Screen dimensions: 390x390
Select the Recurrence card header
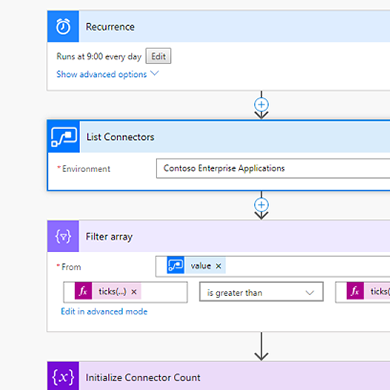point(219,26)
